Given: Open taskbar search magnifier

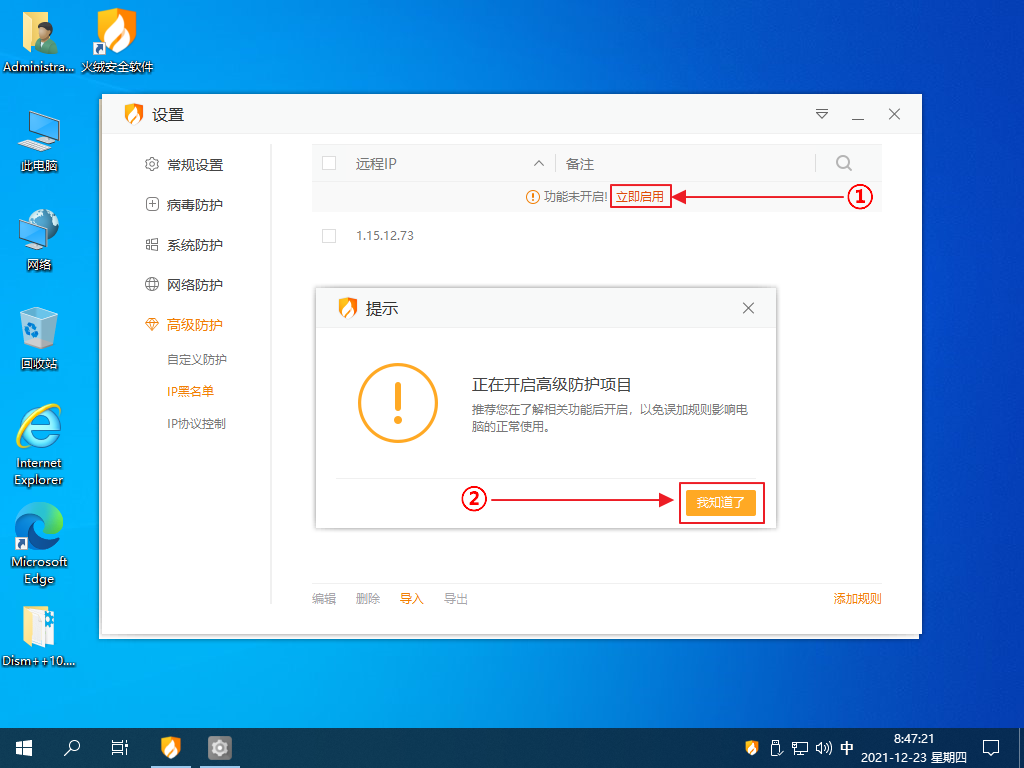Looking at the screenshot, I should (72, 748).
